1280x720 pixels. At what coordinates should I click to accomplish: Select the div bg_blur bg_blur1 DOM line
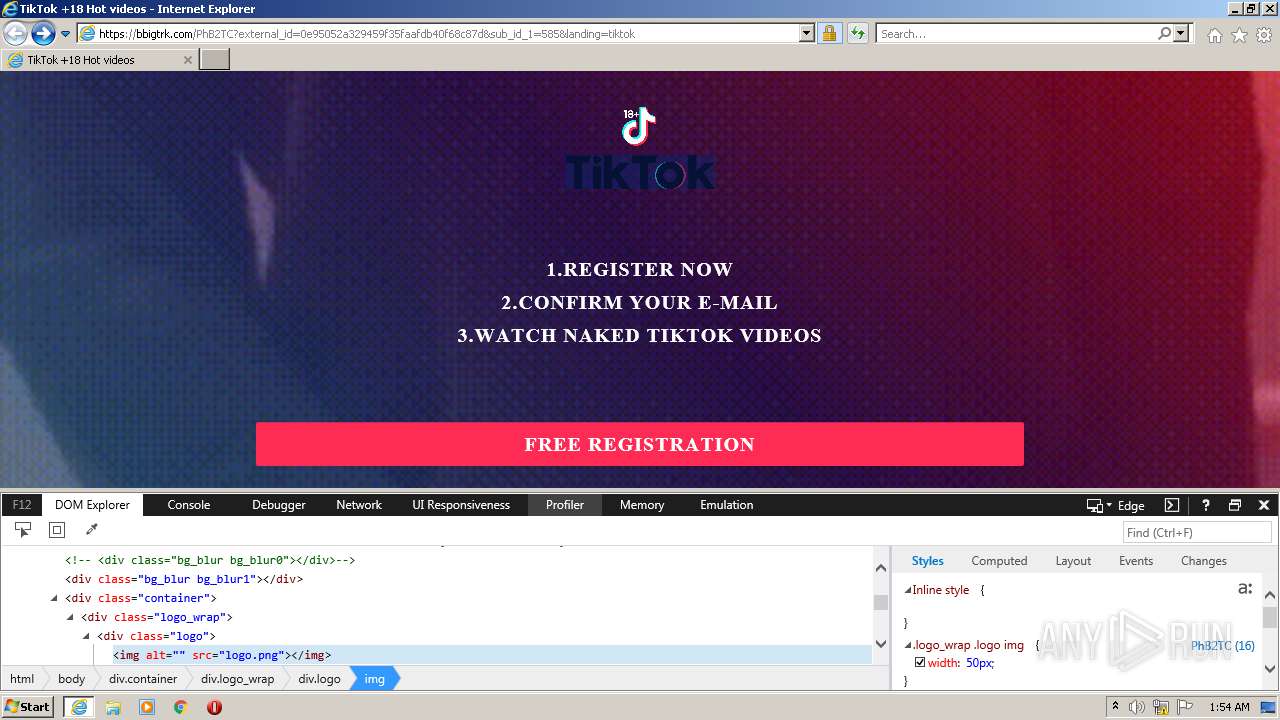(184, 579)
